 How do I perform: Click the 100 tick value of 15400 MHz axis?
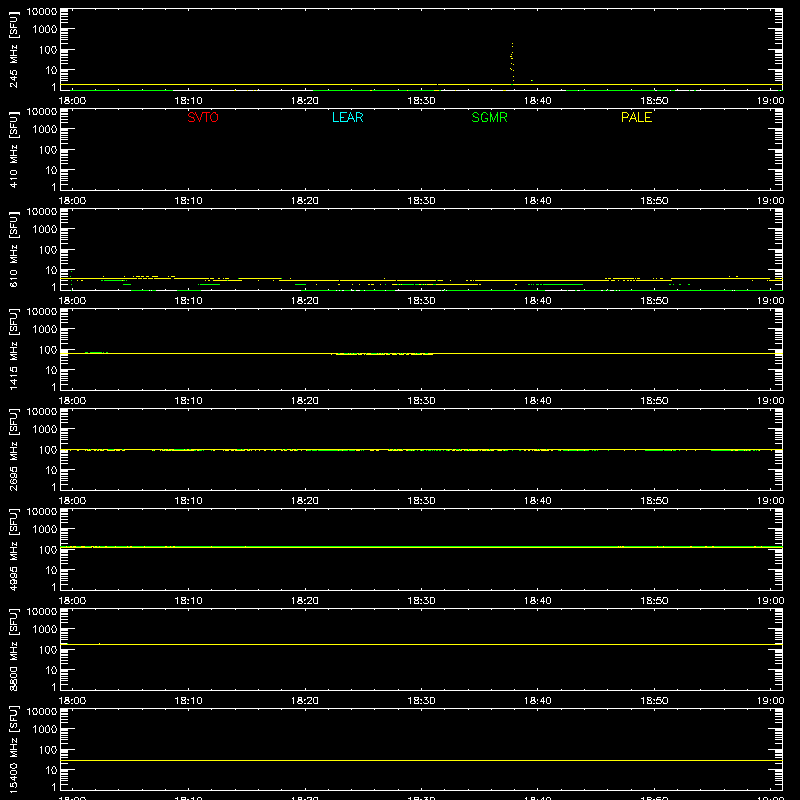[48, 750]
